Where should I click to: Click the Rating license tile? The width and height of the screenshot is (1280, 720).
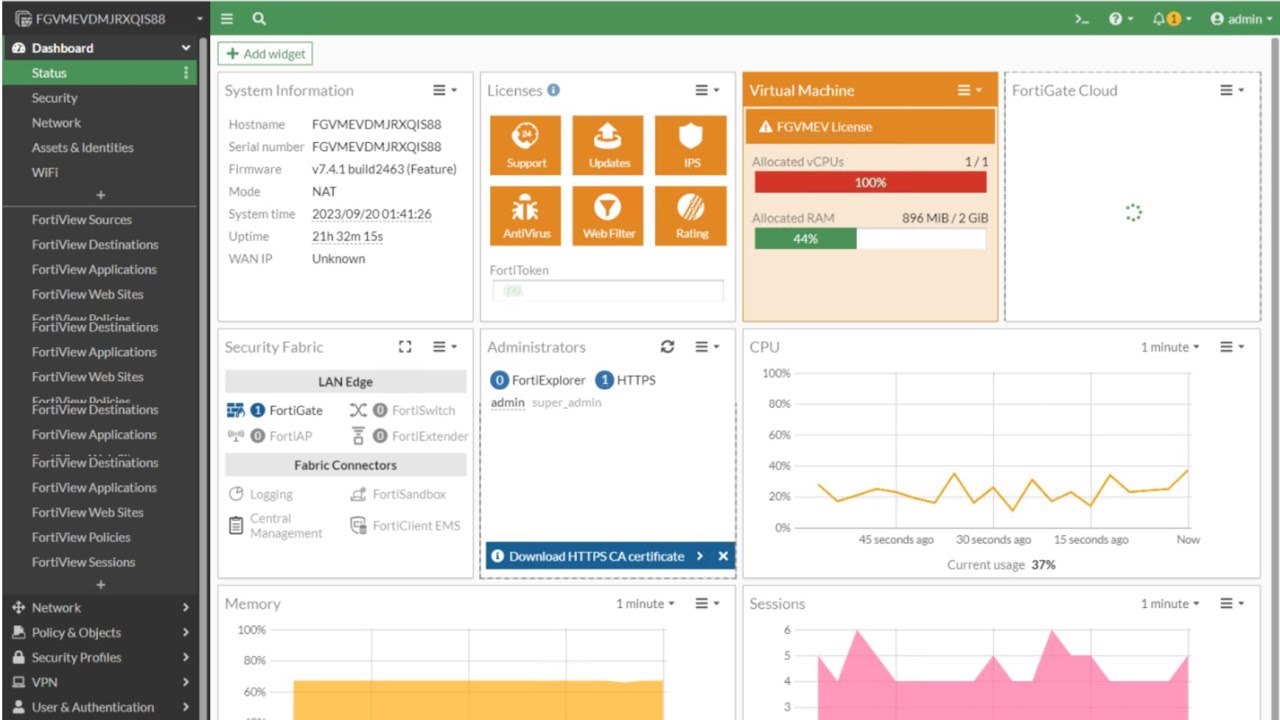click(691, 216)
